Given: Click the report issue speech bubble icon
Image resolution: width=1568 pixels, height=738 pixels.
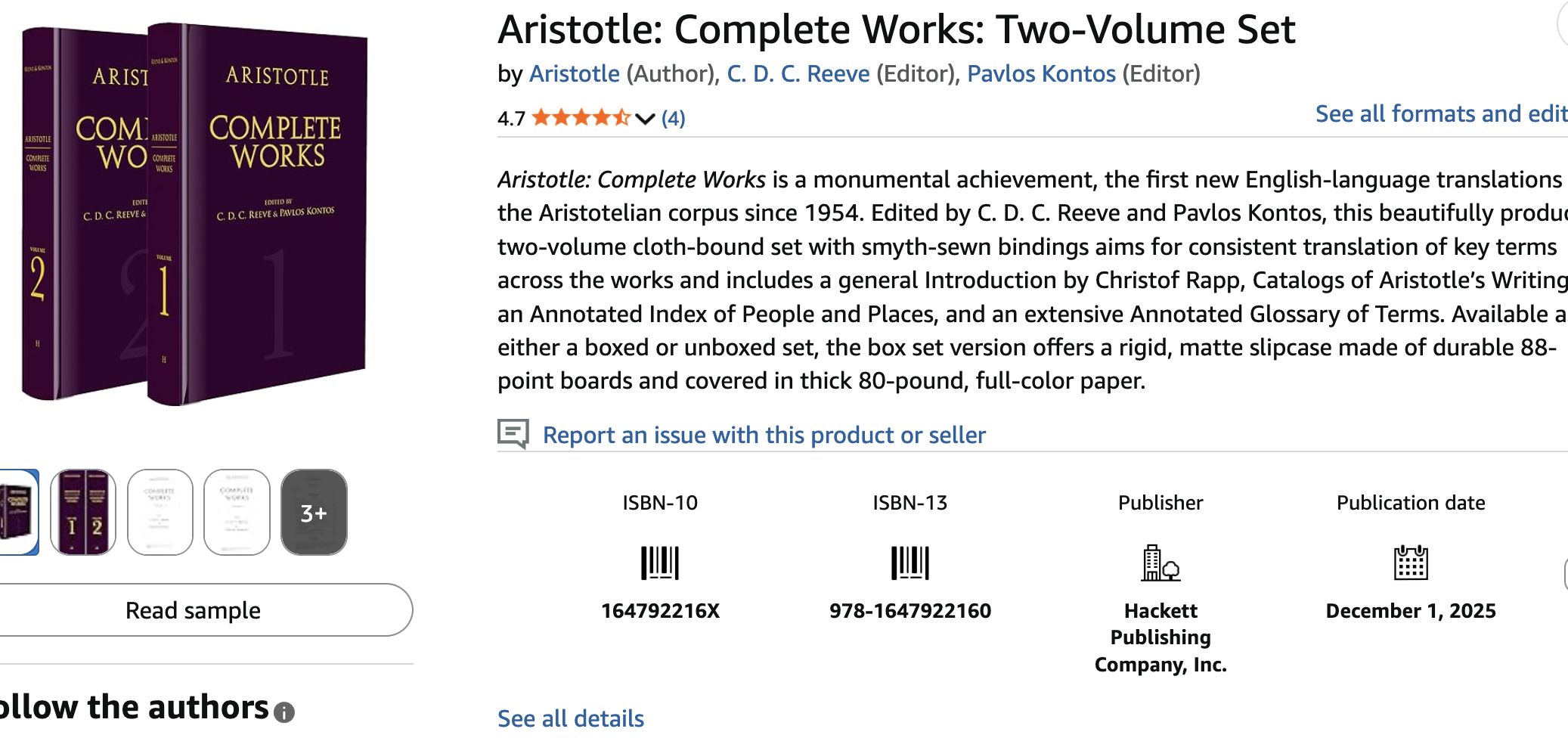Looking at the screenshot, I should [x=513, y=434].
